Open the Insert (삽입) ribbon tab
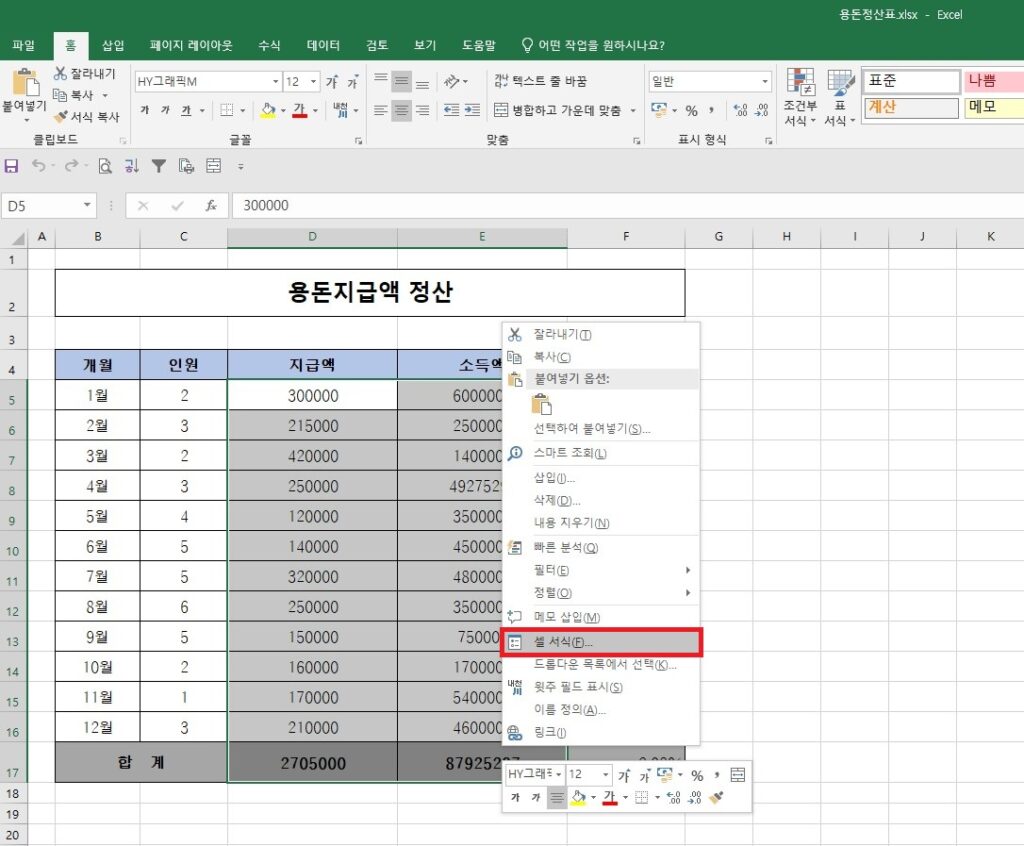 [113, 45]
